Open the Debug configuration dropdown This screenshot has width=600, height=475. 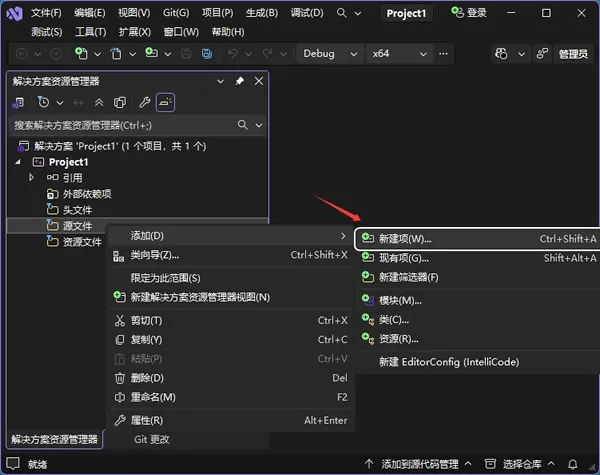(330, 54)
